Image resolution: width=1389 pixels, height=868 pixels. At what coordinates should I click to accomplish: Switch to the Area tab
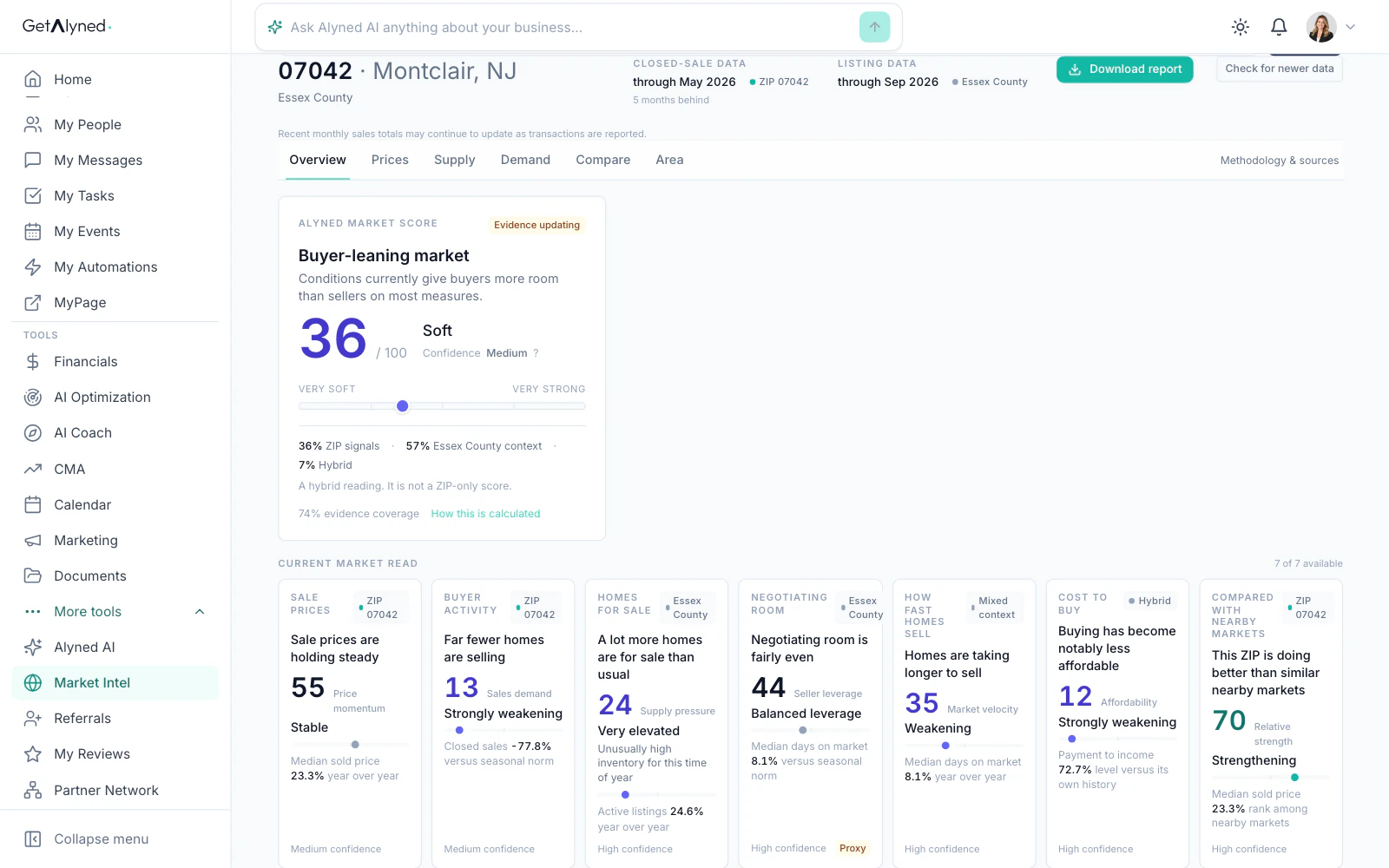(x=669, y=160)
